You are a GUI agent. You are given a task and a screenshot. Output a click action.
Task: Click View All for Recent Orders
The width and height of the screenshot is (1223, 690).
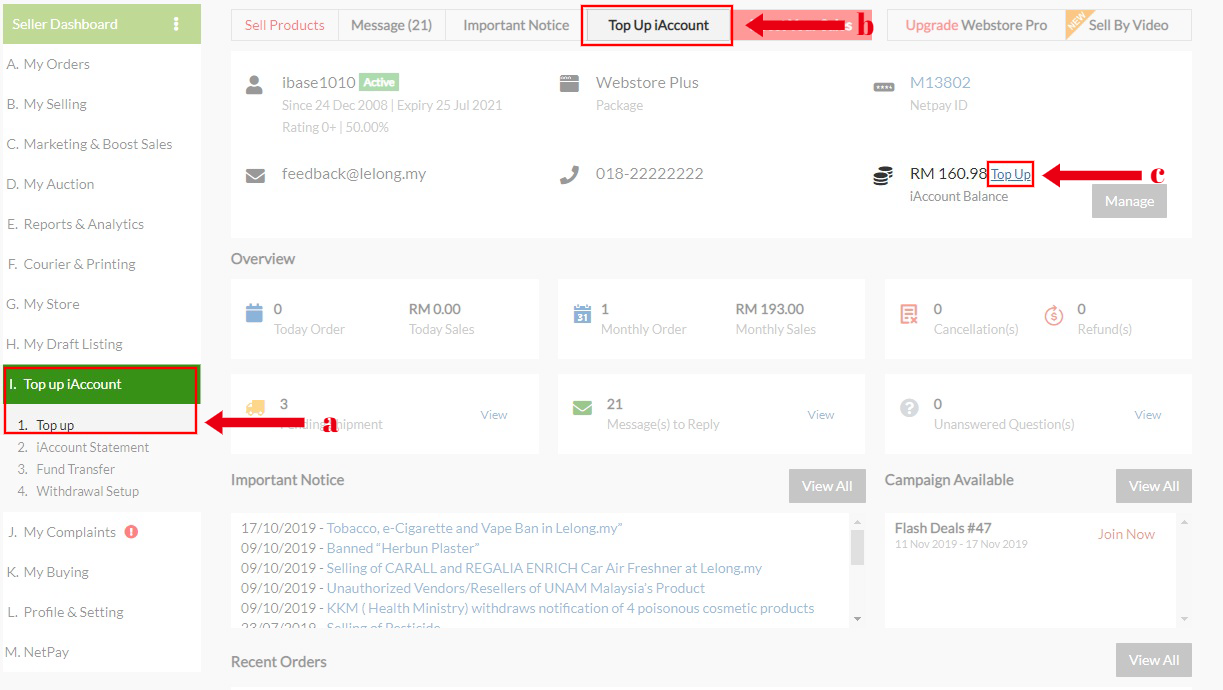point(1154,660)
